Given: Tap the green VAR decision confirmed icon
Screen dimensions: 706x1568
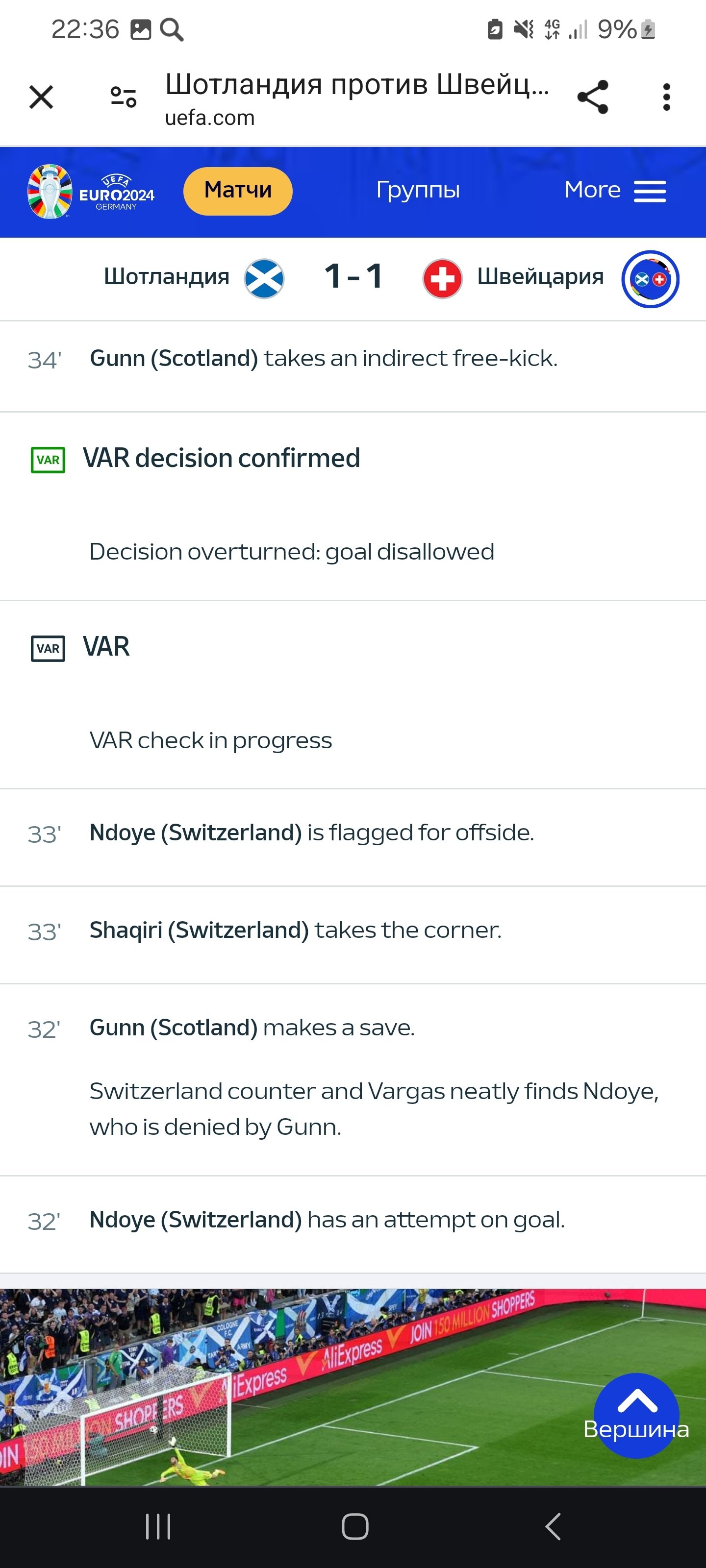Looking at the screenshot, I should (48, 460).
